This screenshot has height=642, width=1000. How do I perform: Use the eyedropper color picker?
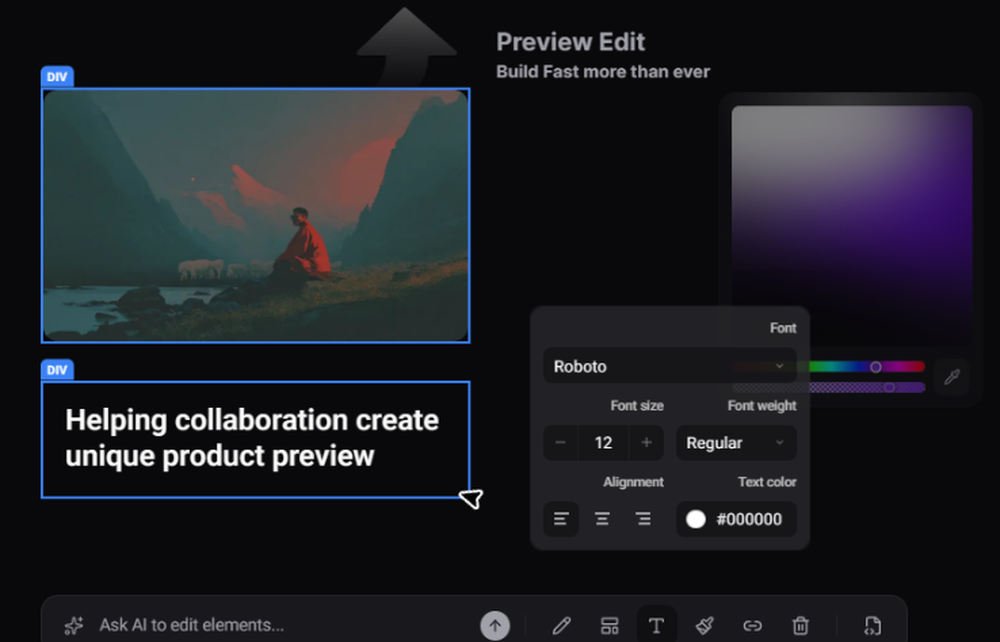pos(950,378)
